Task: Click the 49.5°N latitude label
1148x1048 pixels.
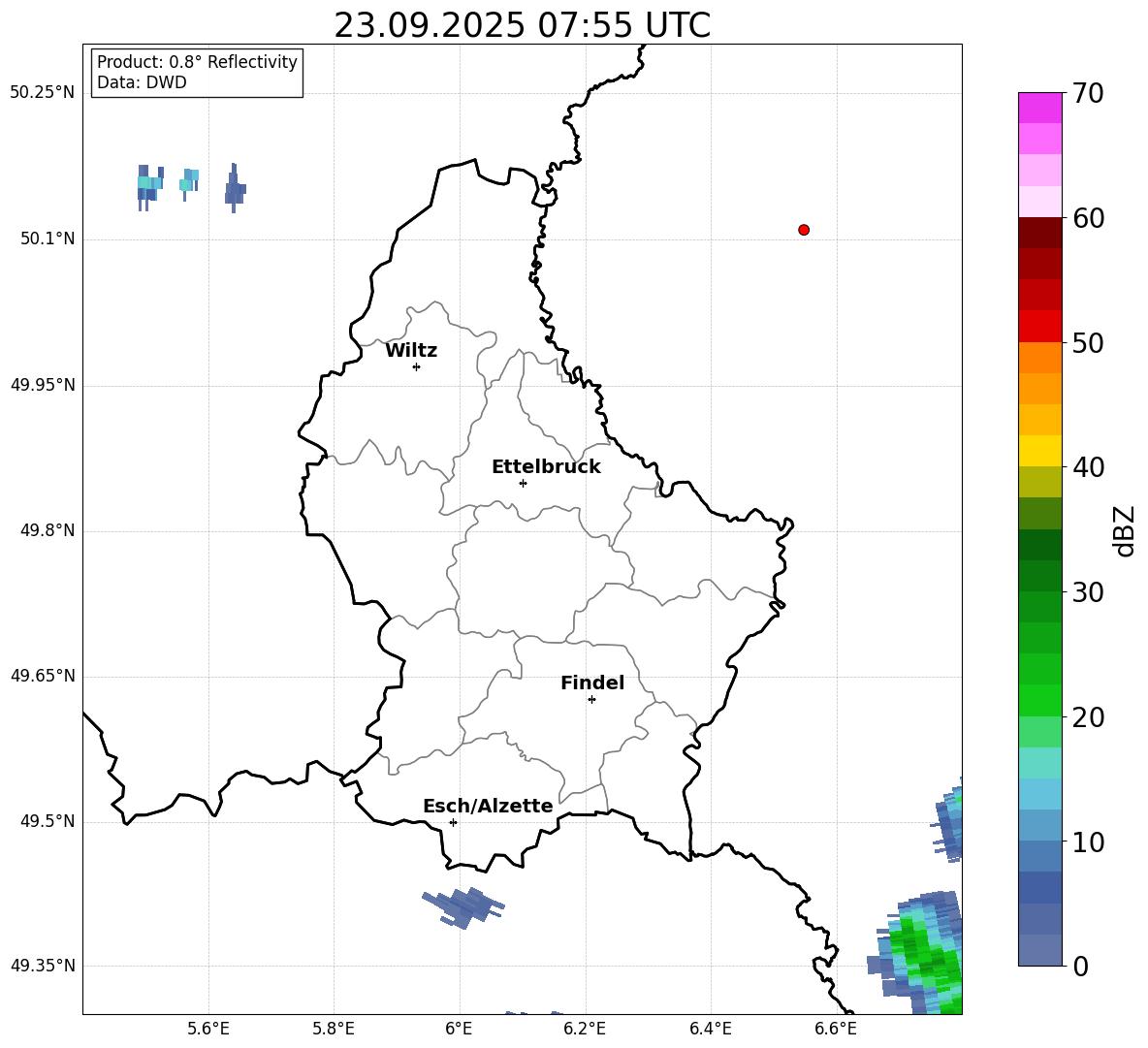Action: (x=48, y=822)
